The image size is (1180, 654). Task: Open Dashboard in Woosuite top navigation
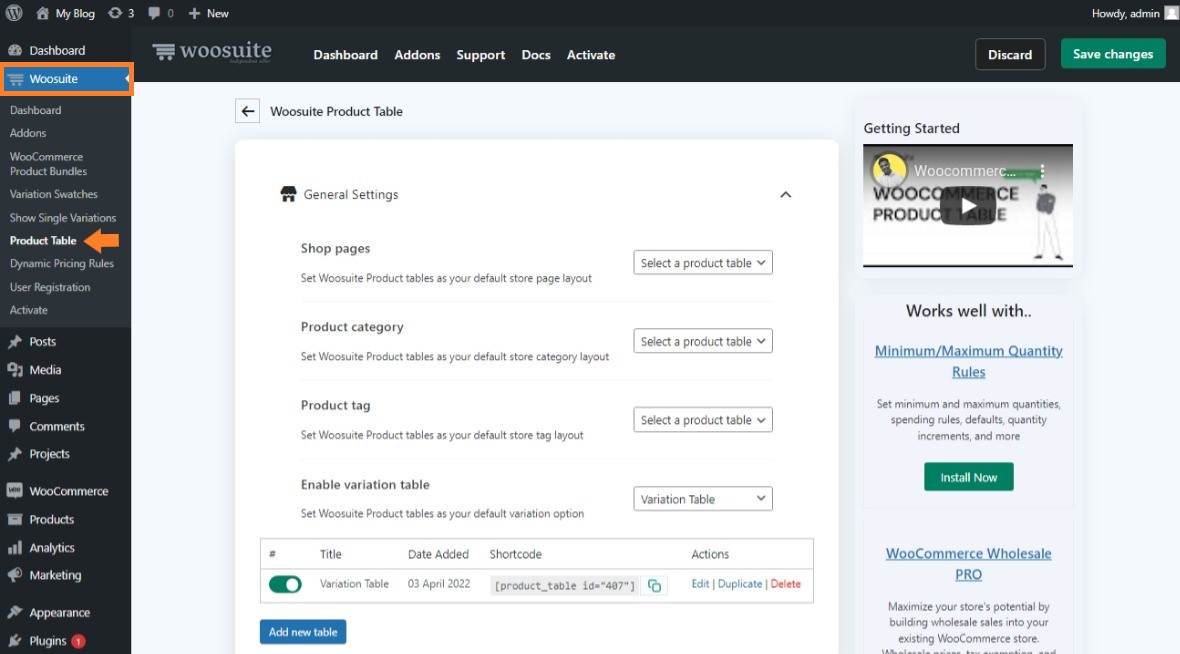(x=345, y=55)
